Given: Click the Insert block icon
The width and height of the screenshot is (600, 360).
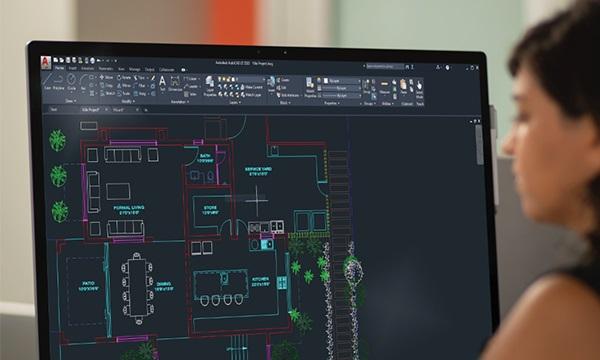Looking at the screenshot, I should 272,85.
